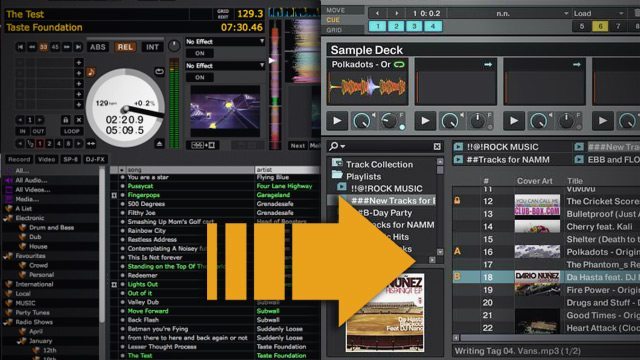
Task: Skip to next track in Serato deck
Action: click(78, 47)
